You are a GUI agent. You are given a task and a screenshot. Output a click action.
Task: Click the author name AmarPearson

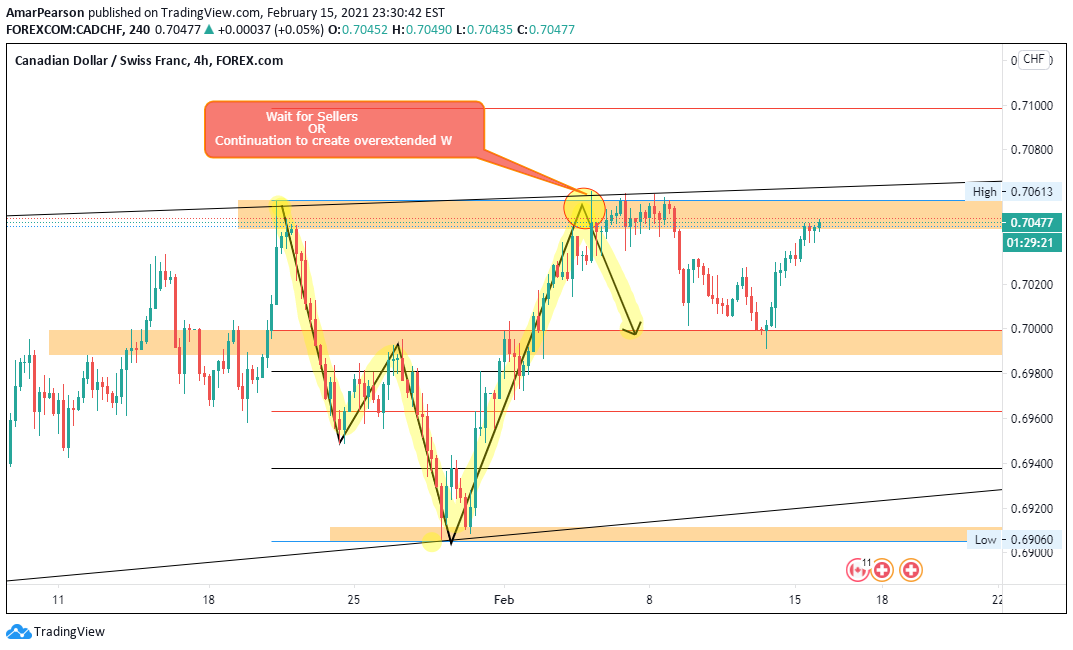point(45,12)
